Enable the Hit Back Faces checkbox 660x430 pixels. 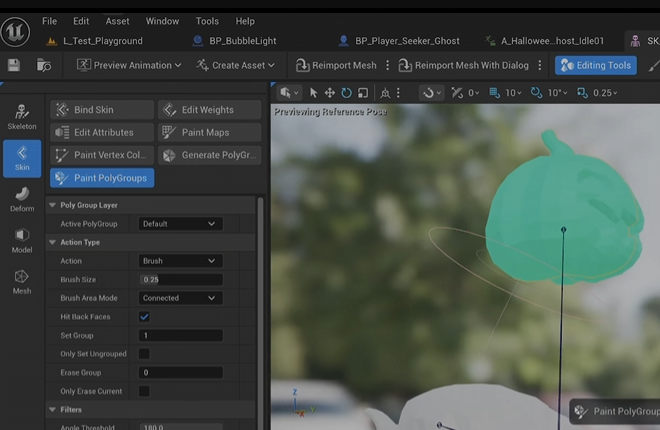pyautogui.click(x=144, y=317)
